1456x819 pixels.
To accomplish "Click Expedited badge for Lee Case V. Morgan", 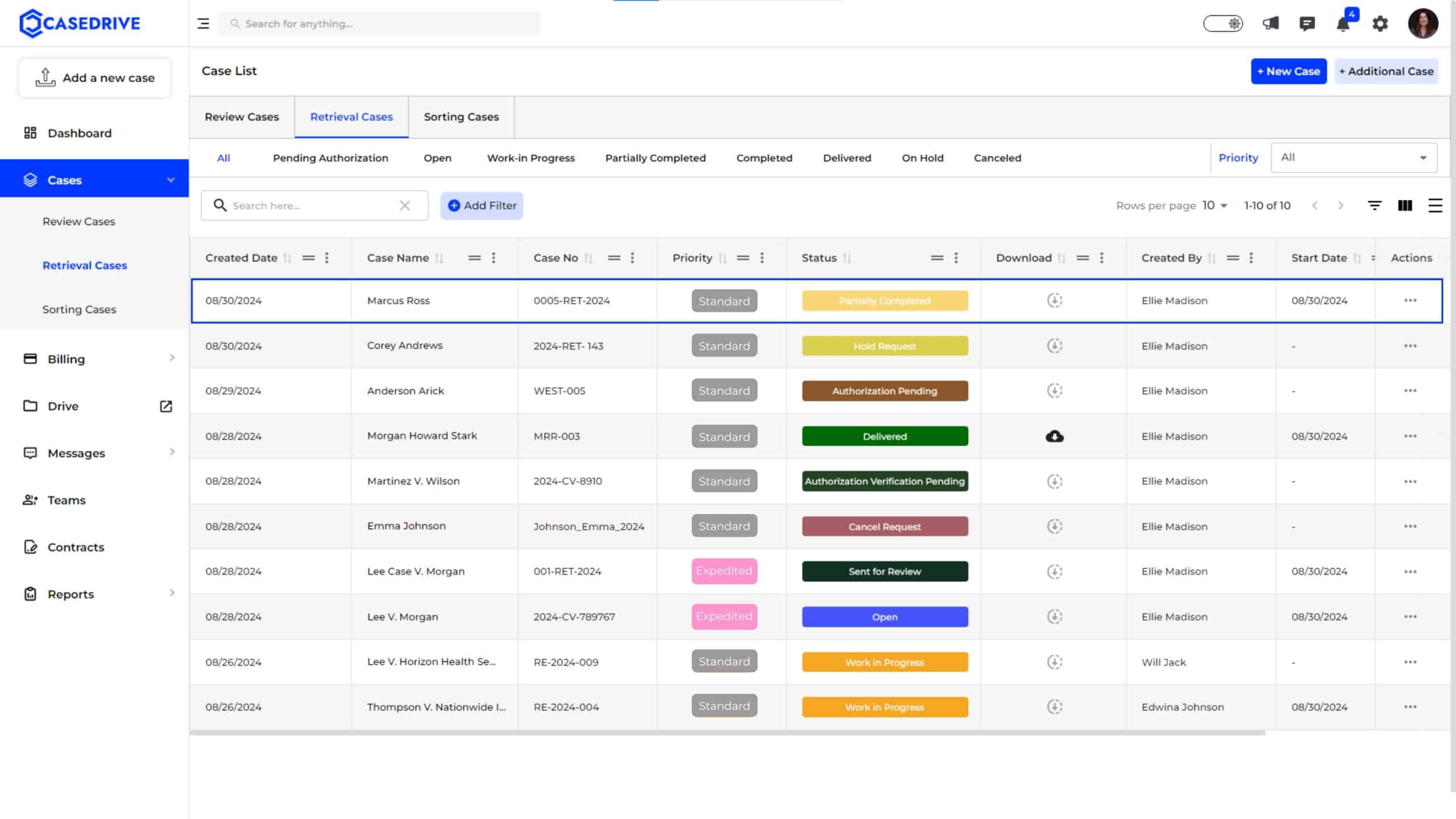I will point(724,570).
